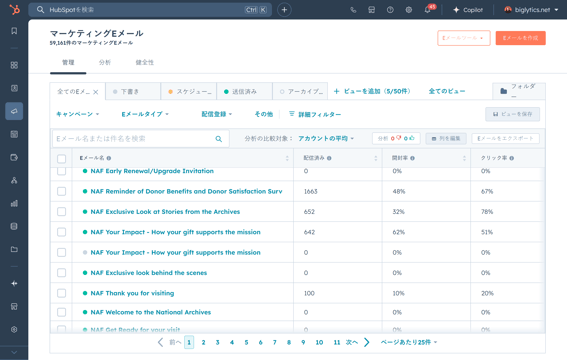567x360 pixels.
Task: Click the 列を編集 button
Action: click(x=446, y=138)
